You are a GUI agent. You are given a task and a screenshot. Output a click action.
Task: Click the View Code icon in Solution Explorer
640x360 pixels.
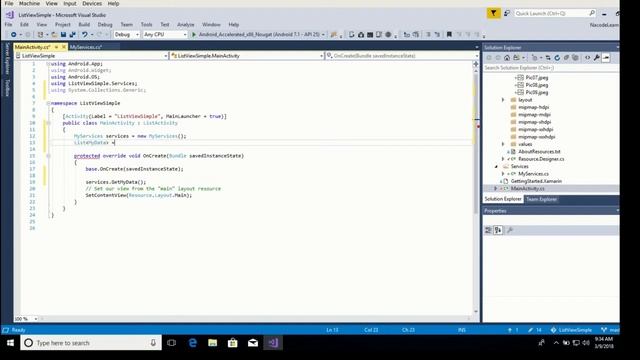tap(587, 58)
